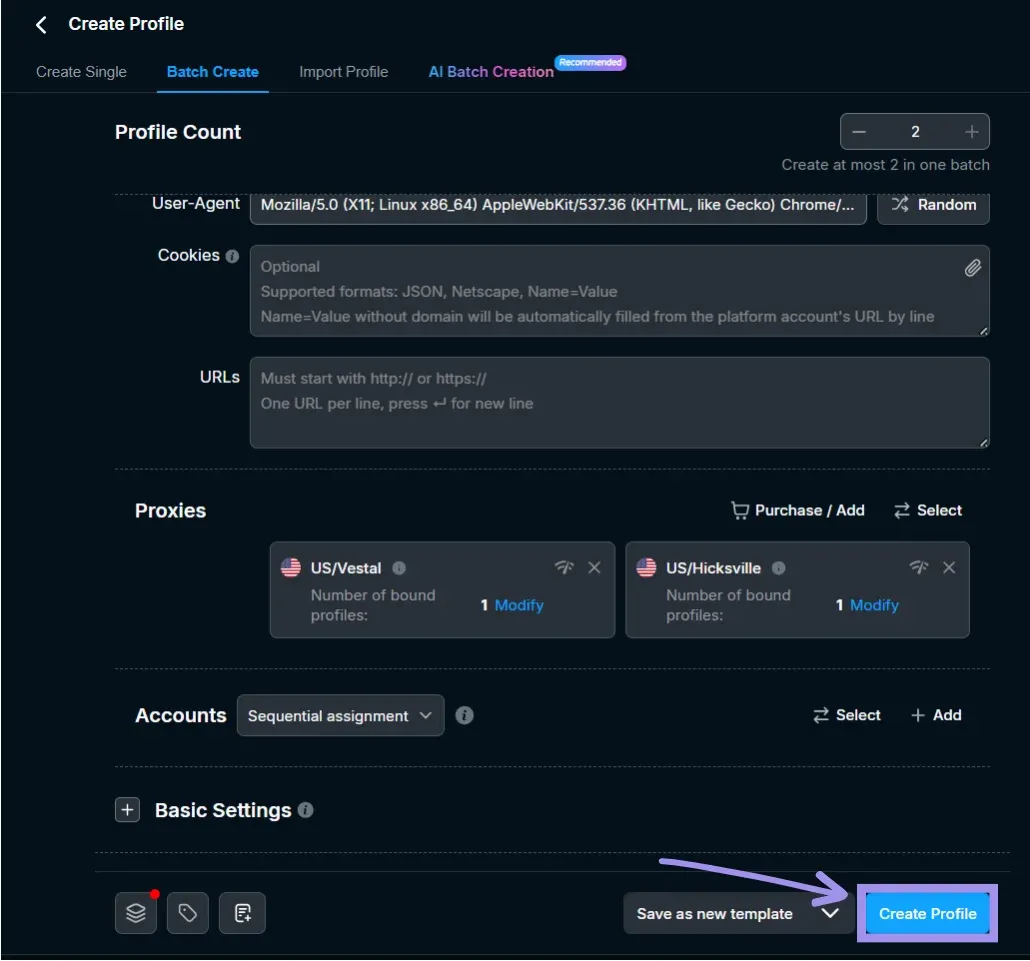Image resolution: width=1030 pixels, height=961 pixels.
Task: Click the tag icon button
Action: point(188,913)
